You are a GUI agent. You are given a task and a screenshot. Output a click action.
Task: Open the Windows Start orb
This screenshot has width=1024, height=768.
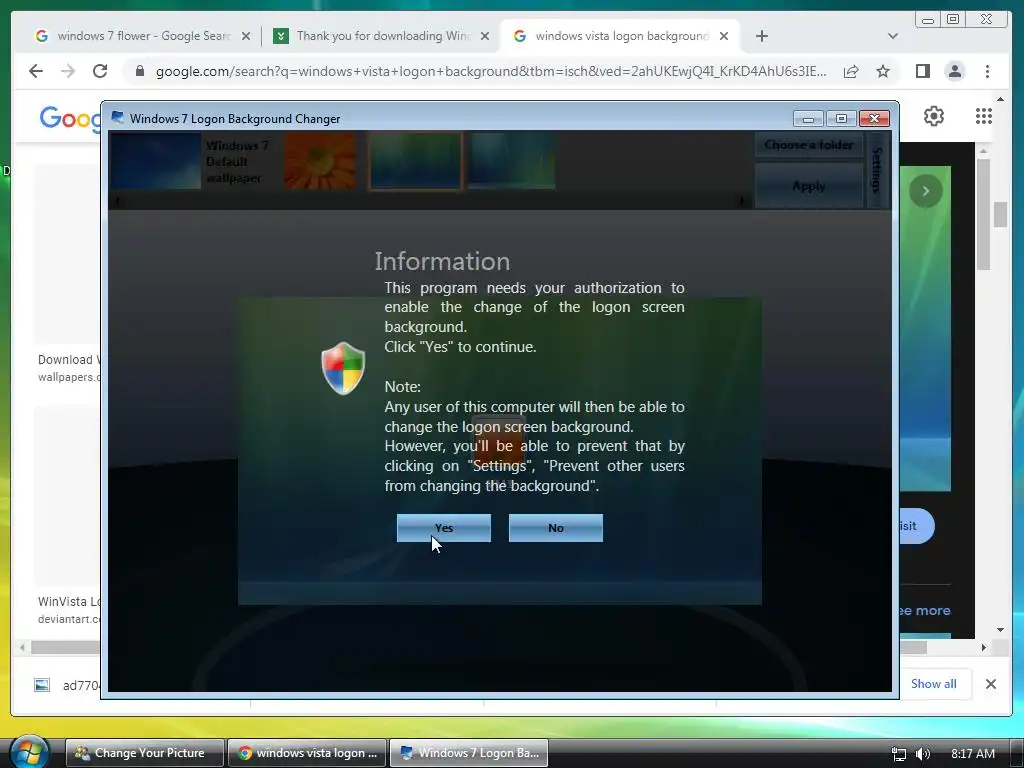[29, 753]
